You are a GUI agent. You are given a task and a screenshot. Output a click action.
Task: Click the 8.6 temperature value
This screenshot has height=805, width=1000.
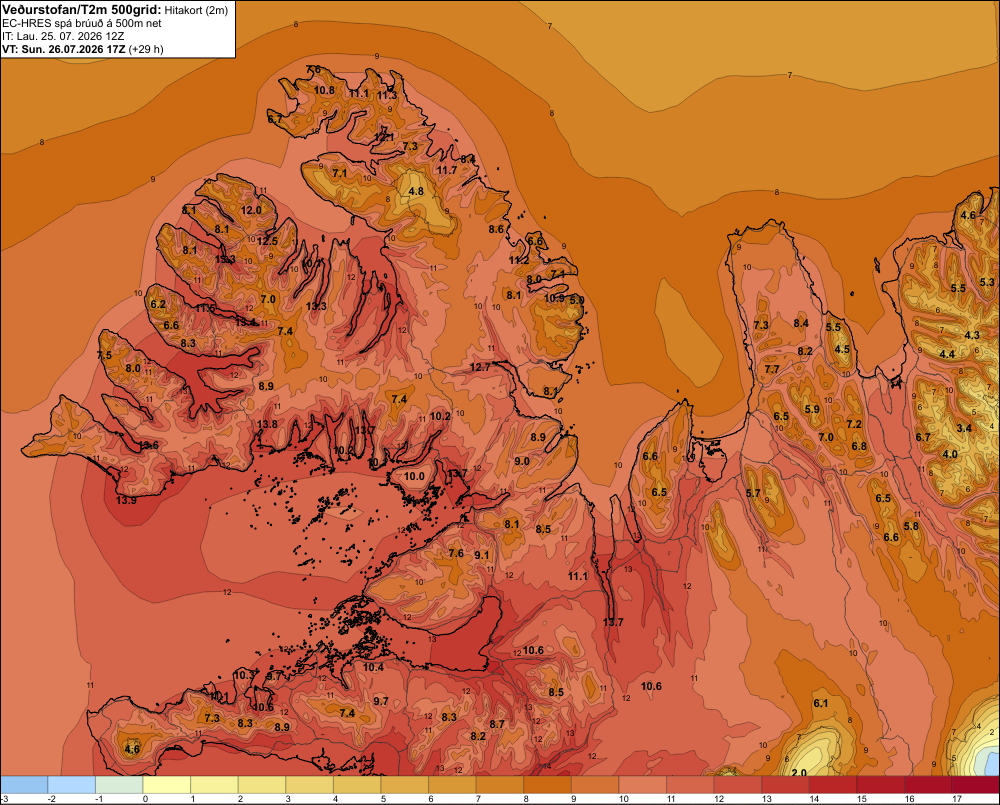(x=496, y=229)
